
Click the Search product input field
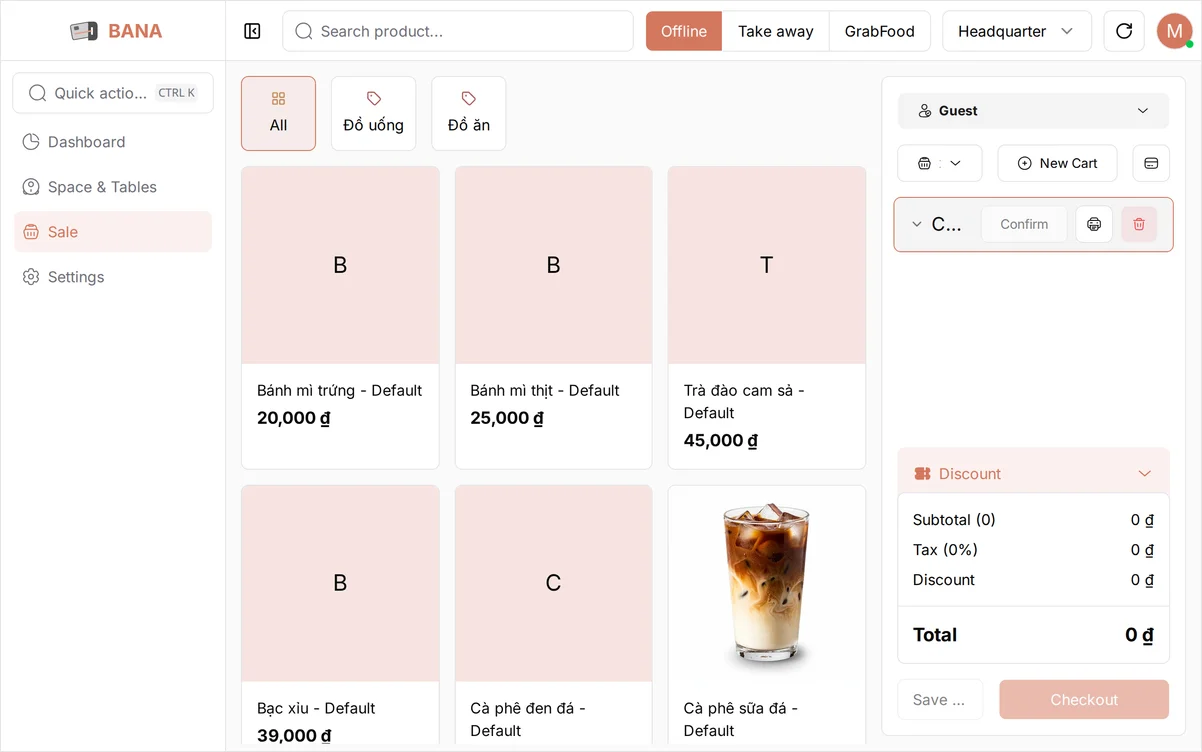tap(458, 31)
